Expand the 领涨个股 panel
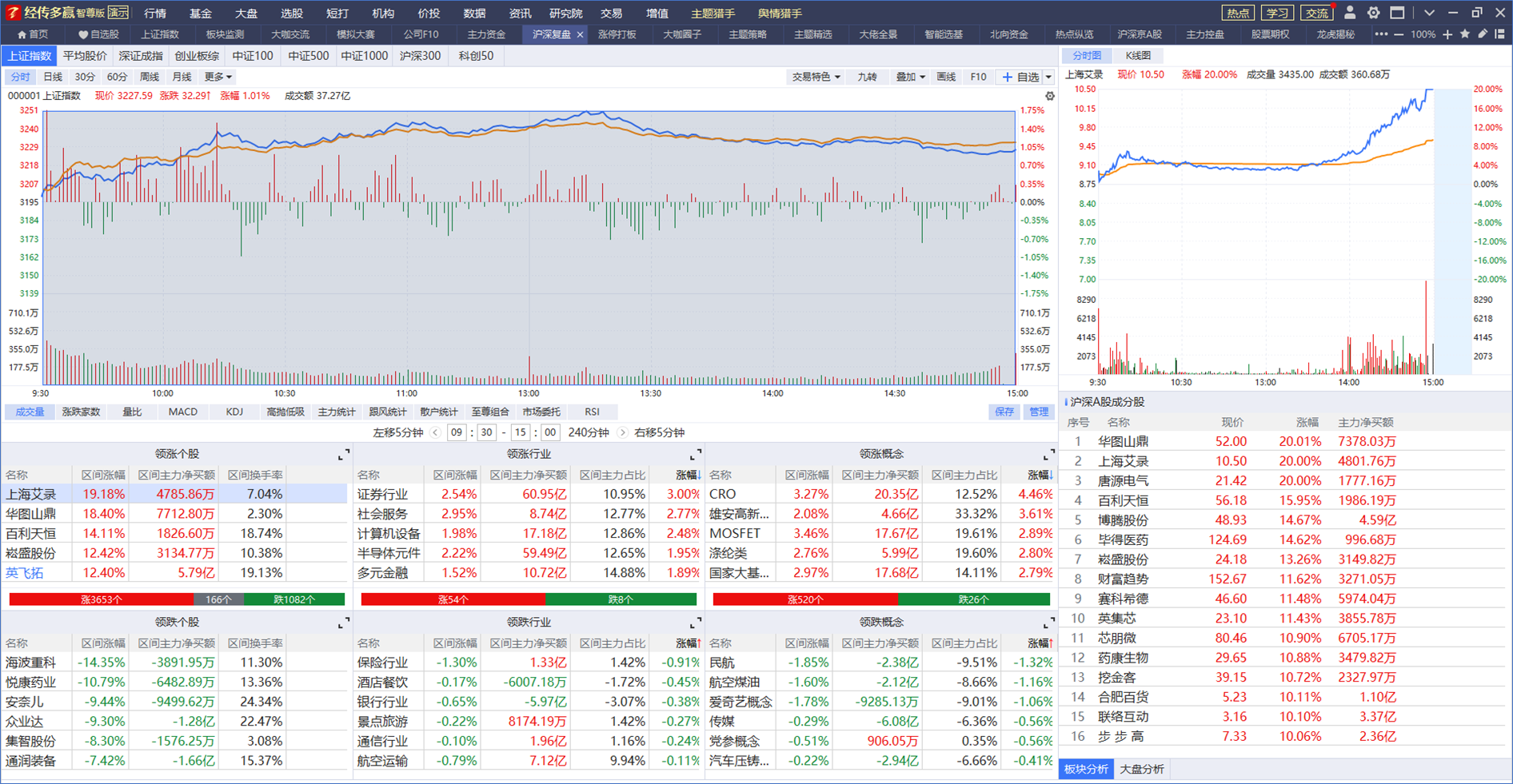 tap(344, 455)
